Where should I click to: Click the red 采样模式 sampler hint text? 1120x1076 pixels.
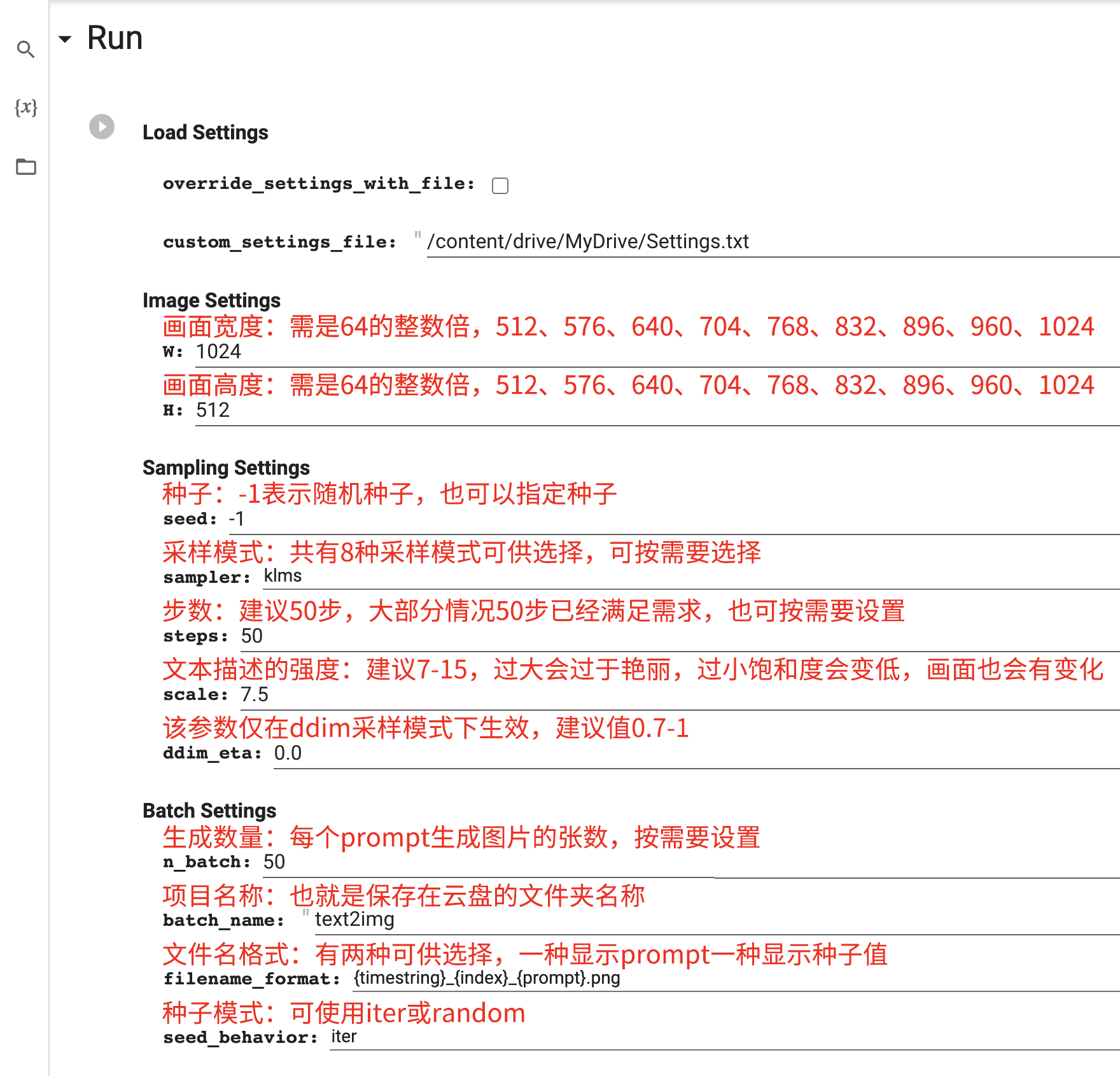click(x=462, y=552)
